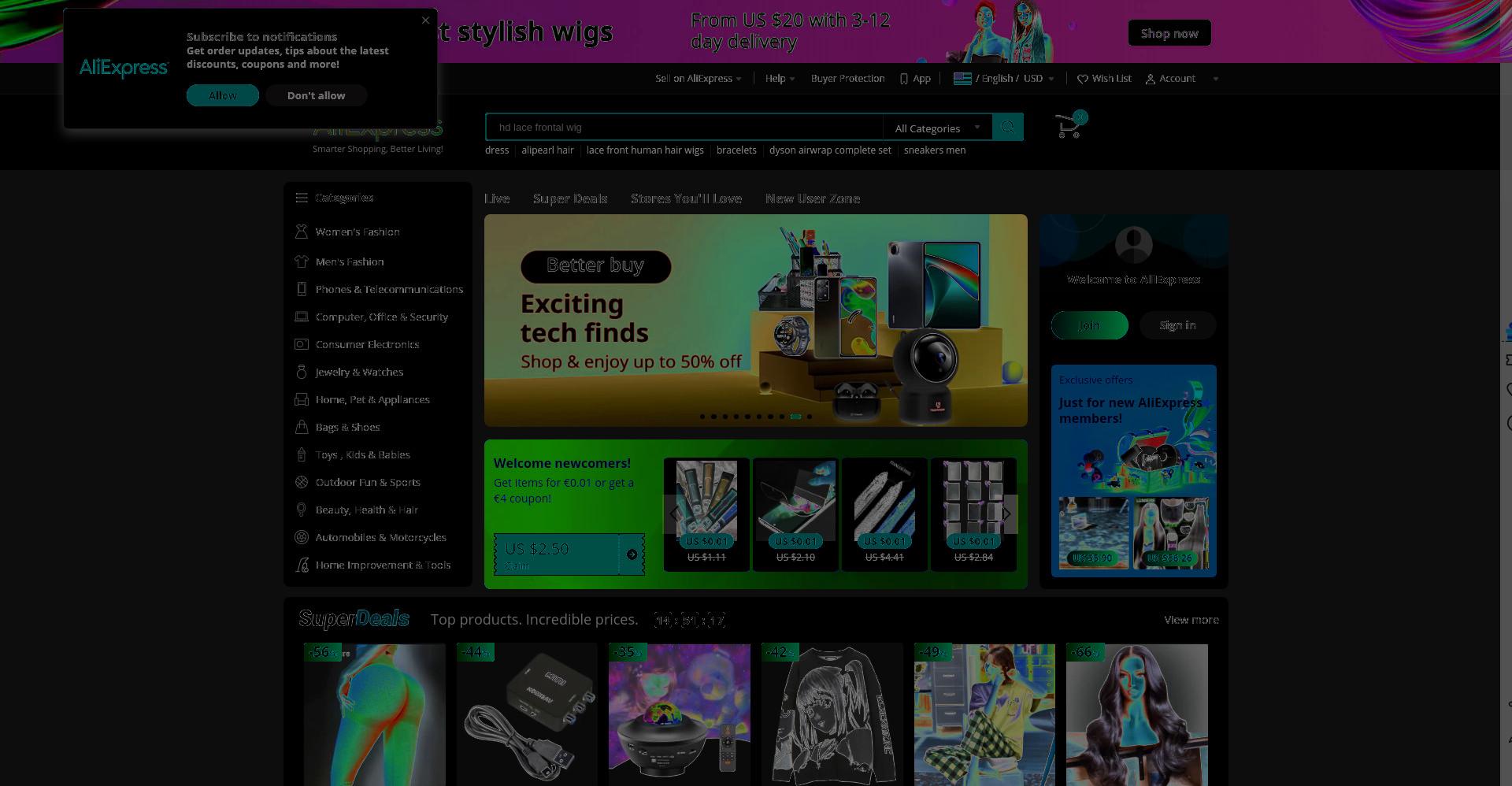1512x786 pixels.
Task: Click the Account person icon
Action: 1150,79
